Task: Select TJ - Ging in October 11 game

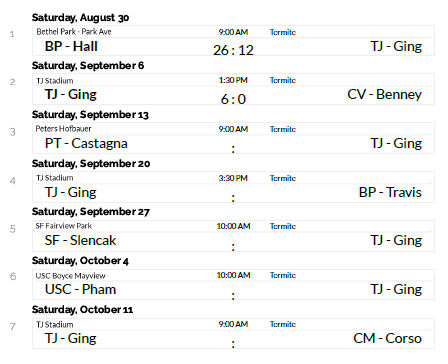Action: 71,338
